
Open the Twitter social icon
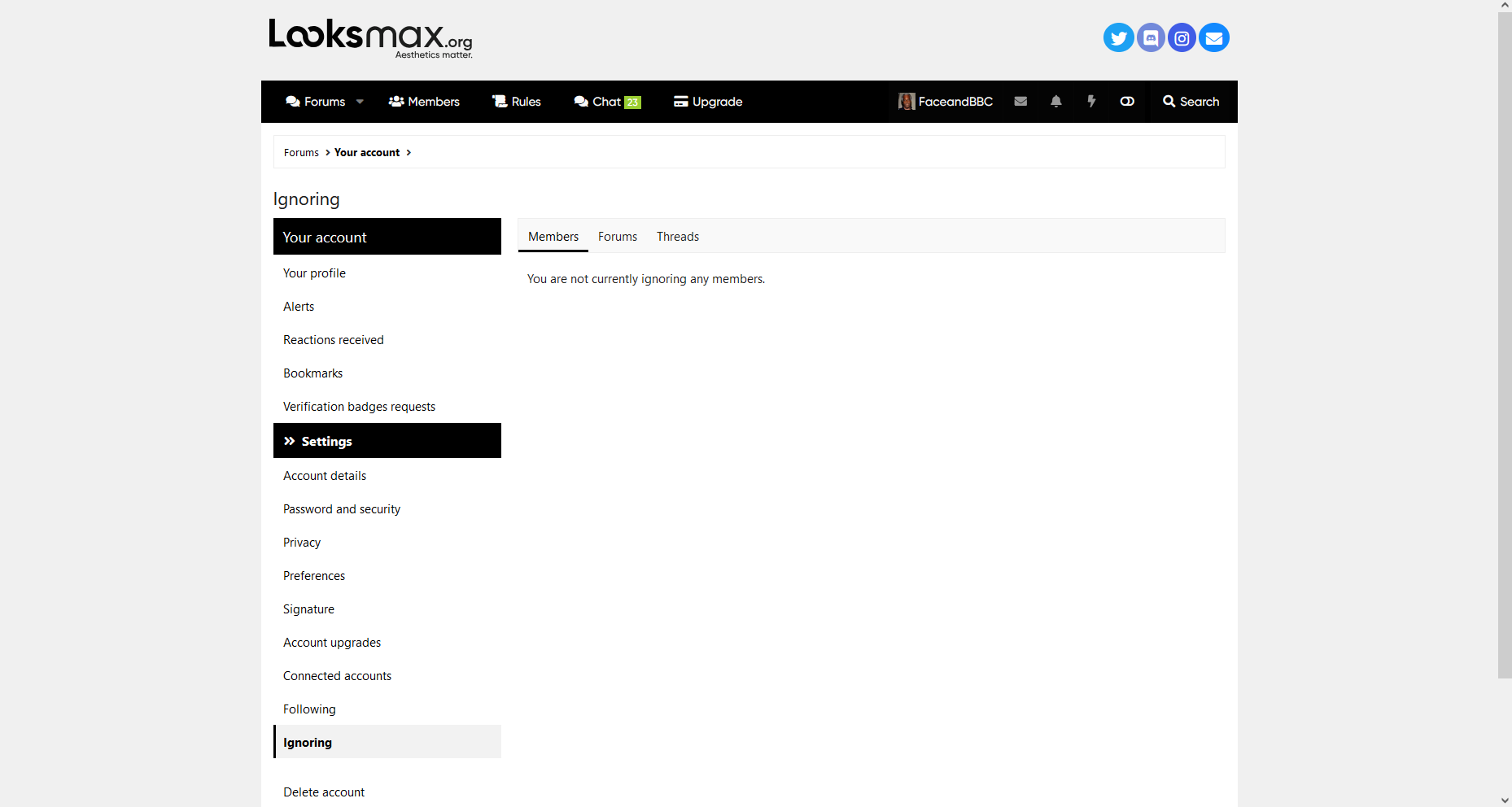tap(1118, 37)
